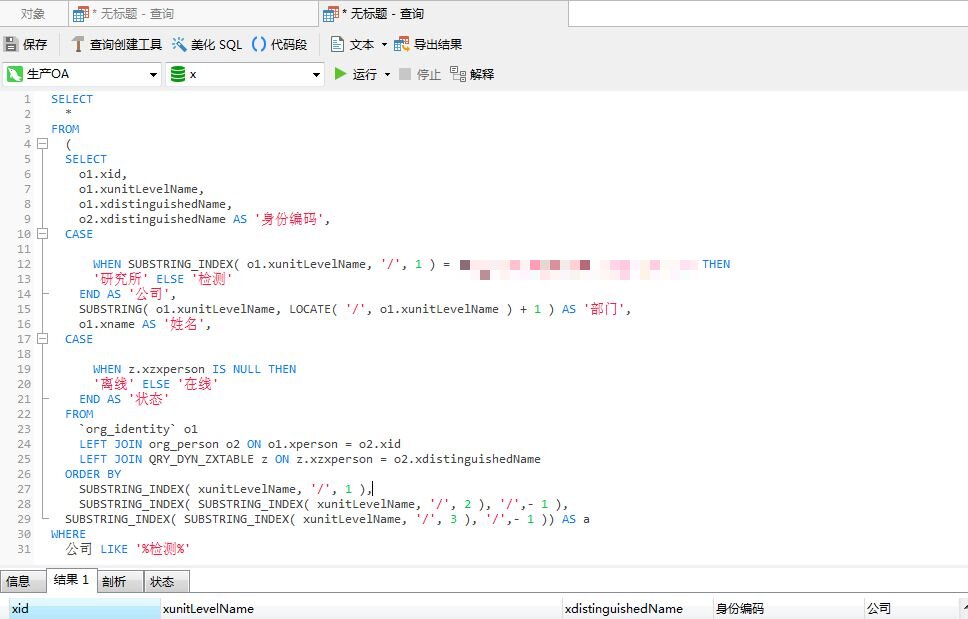Click 代码段 code snippet button
This screenshot has width=968, height=619.
280,44
